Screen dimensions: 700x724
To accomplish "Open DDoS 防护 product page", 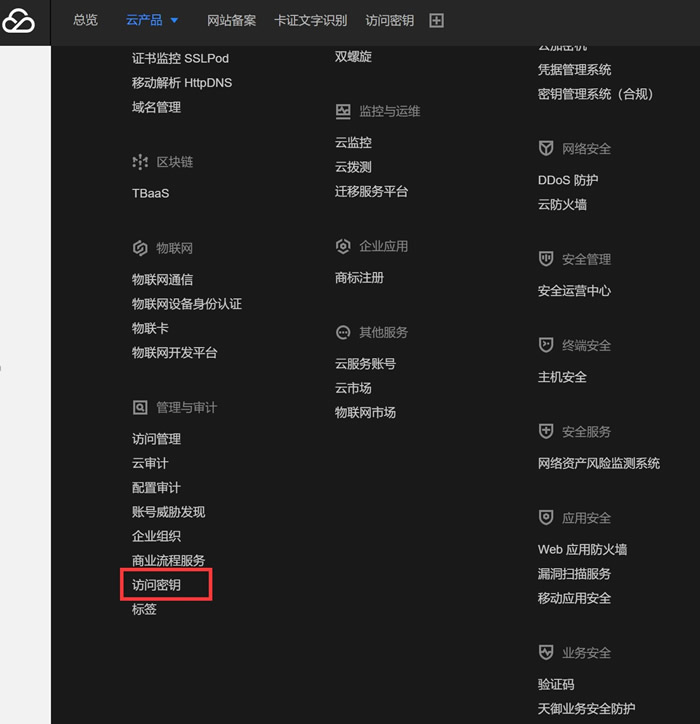I will coord(567,180).
